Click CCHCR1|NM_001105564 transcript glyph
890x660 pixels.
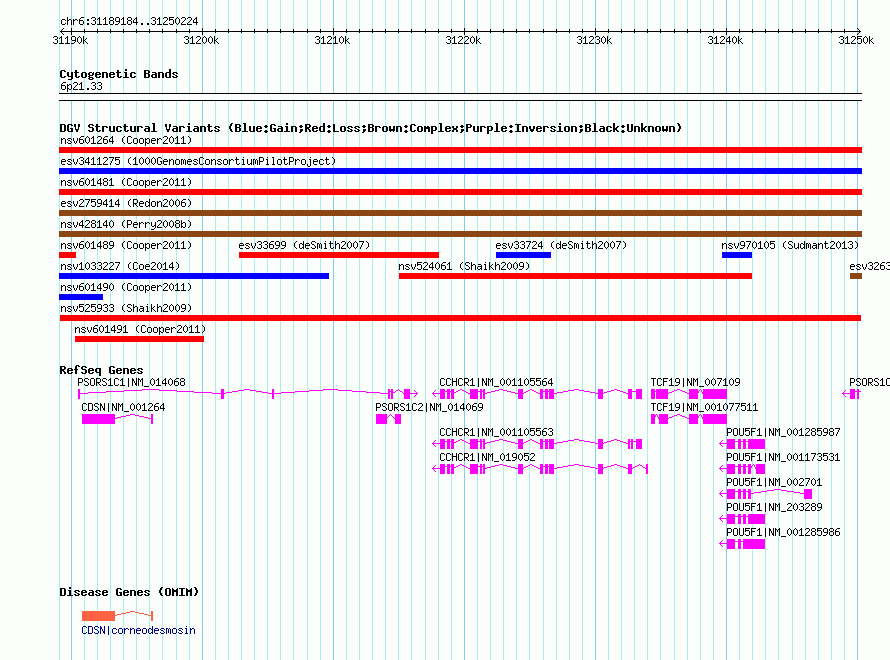click(x=538, y=393)
